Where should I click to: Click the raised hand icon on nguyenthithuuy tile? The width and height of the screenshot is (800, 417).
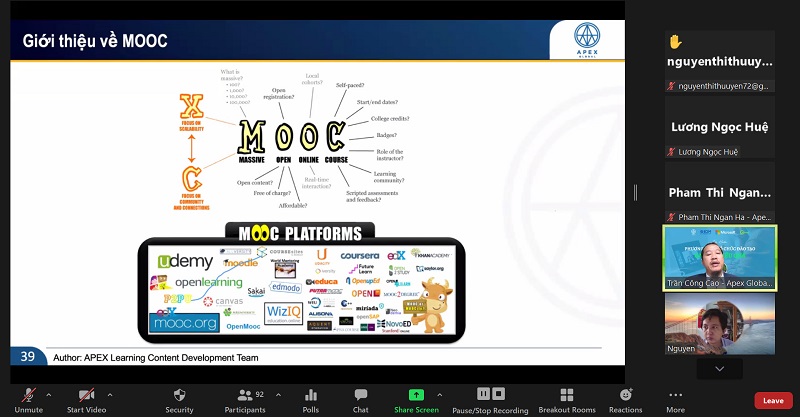[676, 41]
